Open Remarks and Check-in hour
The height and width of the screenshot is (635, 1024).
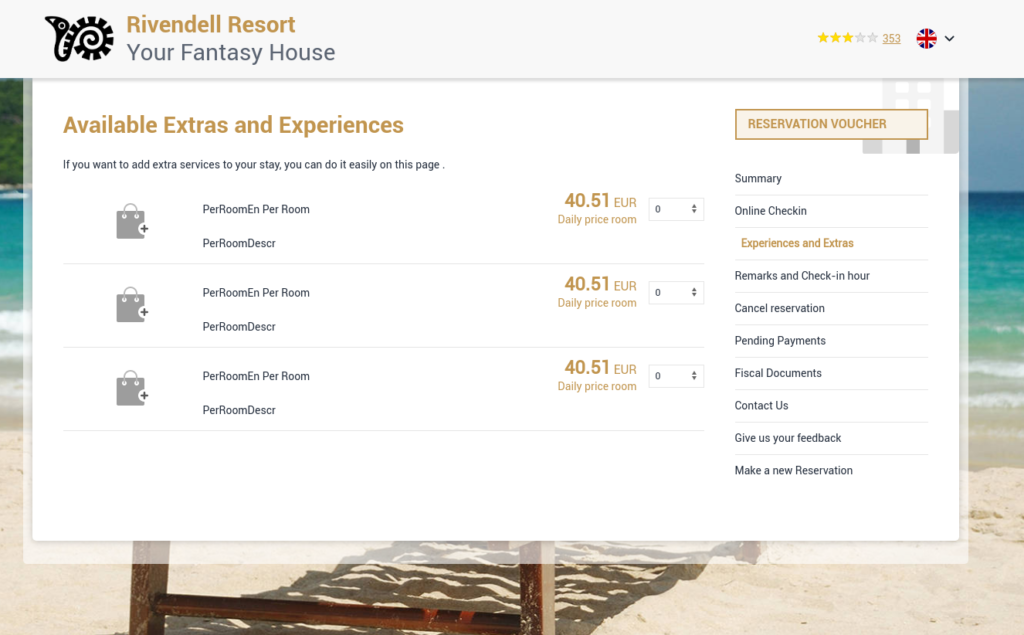click(802, 276)
